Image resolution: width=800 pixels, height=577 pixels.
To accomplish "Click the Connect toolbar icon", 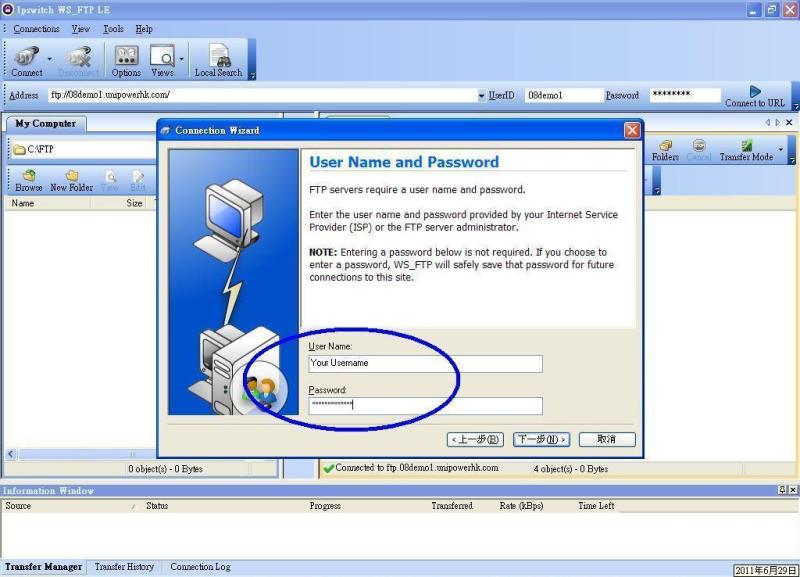I will [x=27, y=61].
